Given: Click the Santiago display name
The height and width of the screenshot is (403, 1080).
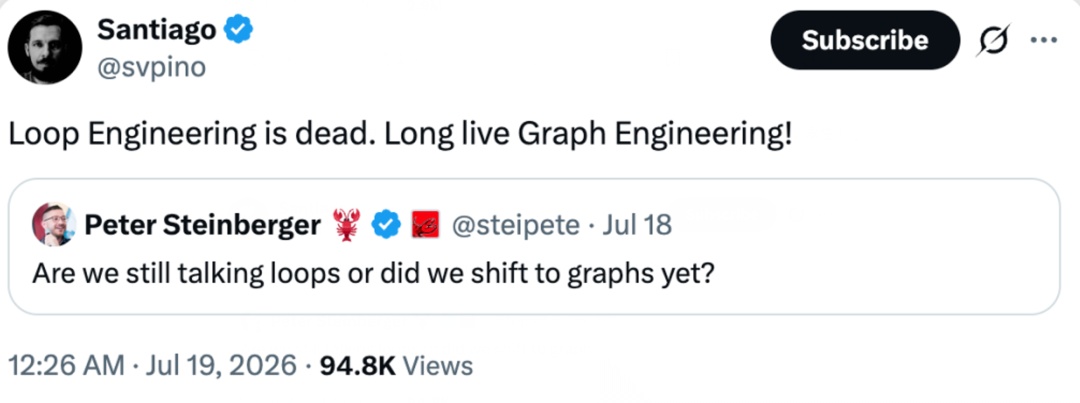Looking at the screenshot, I should click(x=157, y=30).
